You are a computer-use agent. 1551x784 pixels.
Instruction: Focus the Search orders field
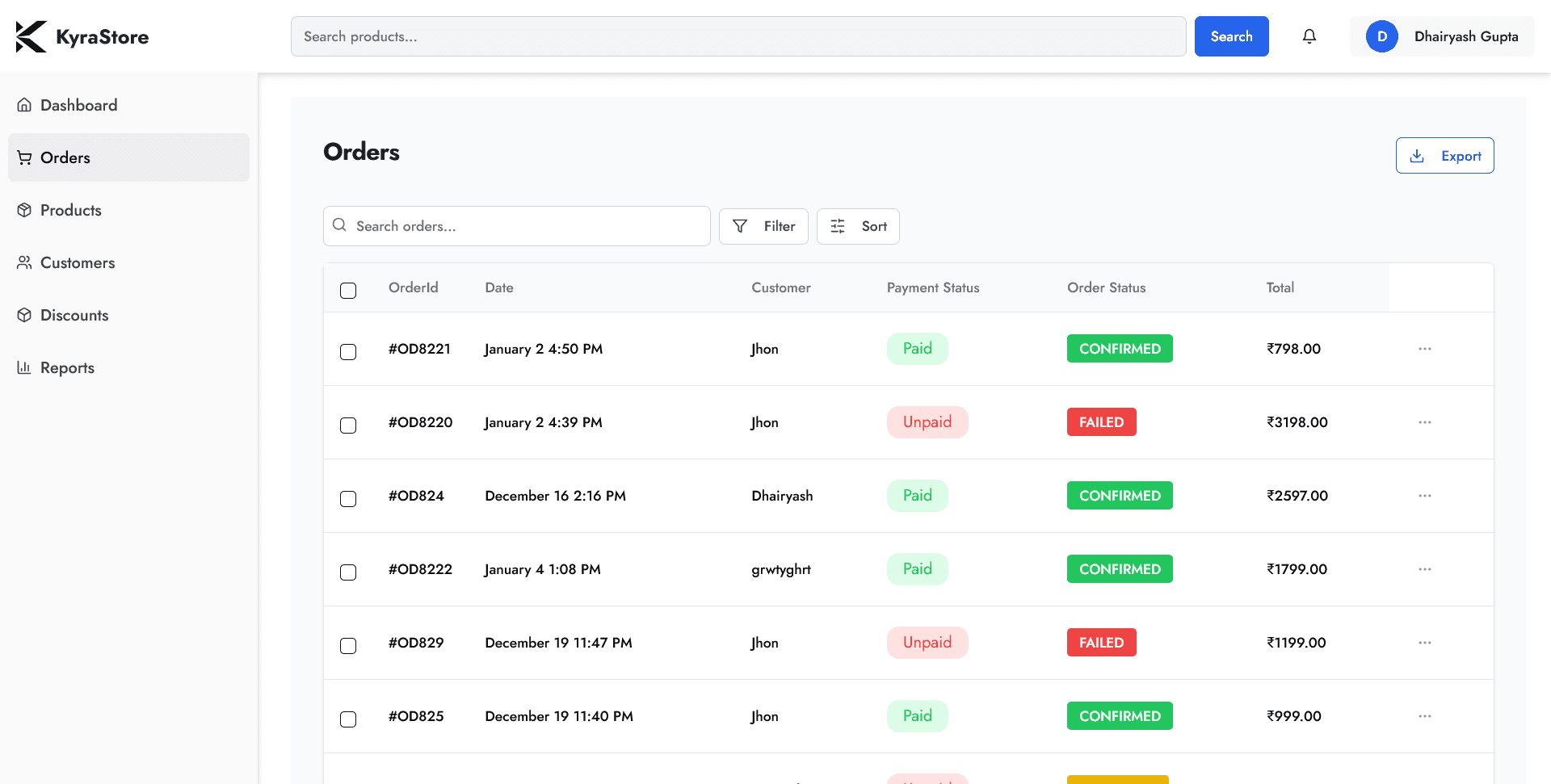(517, 226)
